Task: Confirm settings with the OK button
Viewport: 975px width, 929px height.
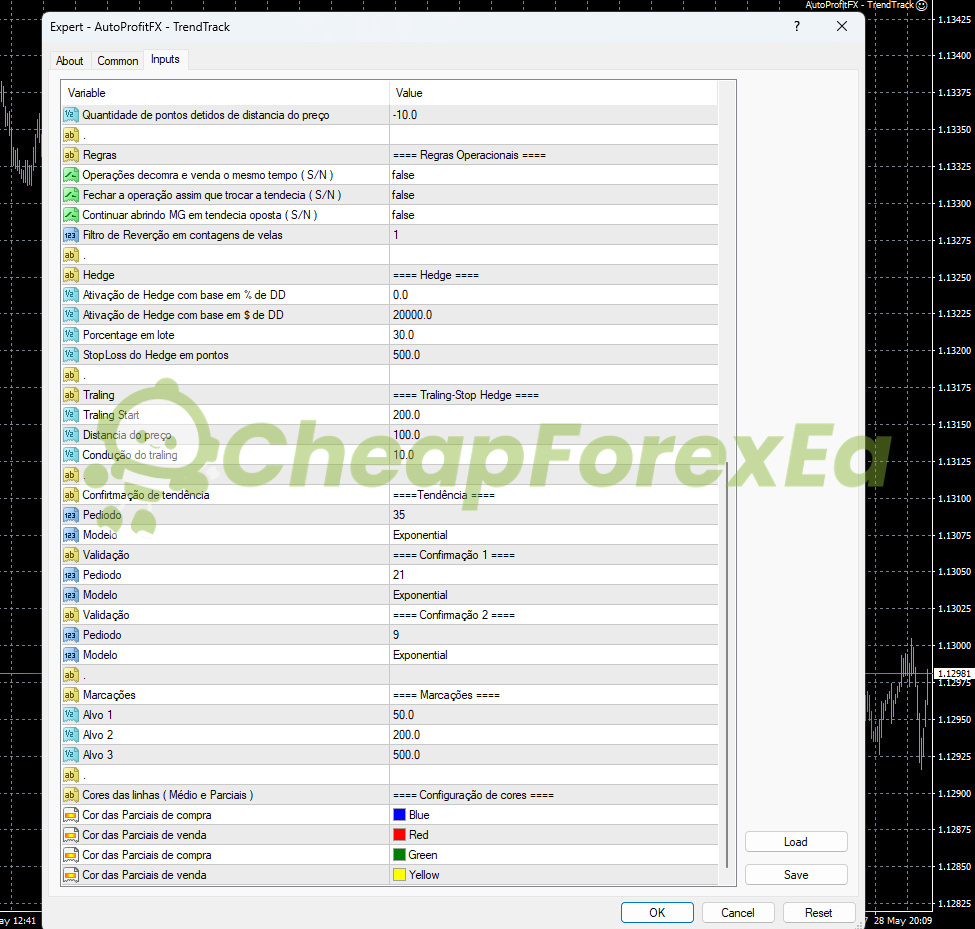Action: (657, 912)
